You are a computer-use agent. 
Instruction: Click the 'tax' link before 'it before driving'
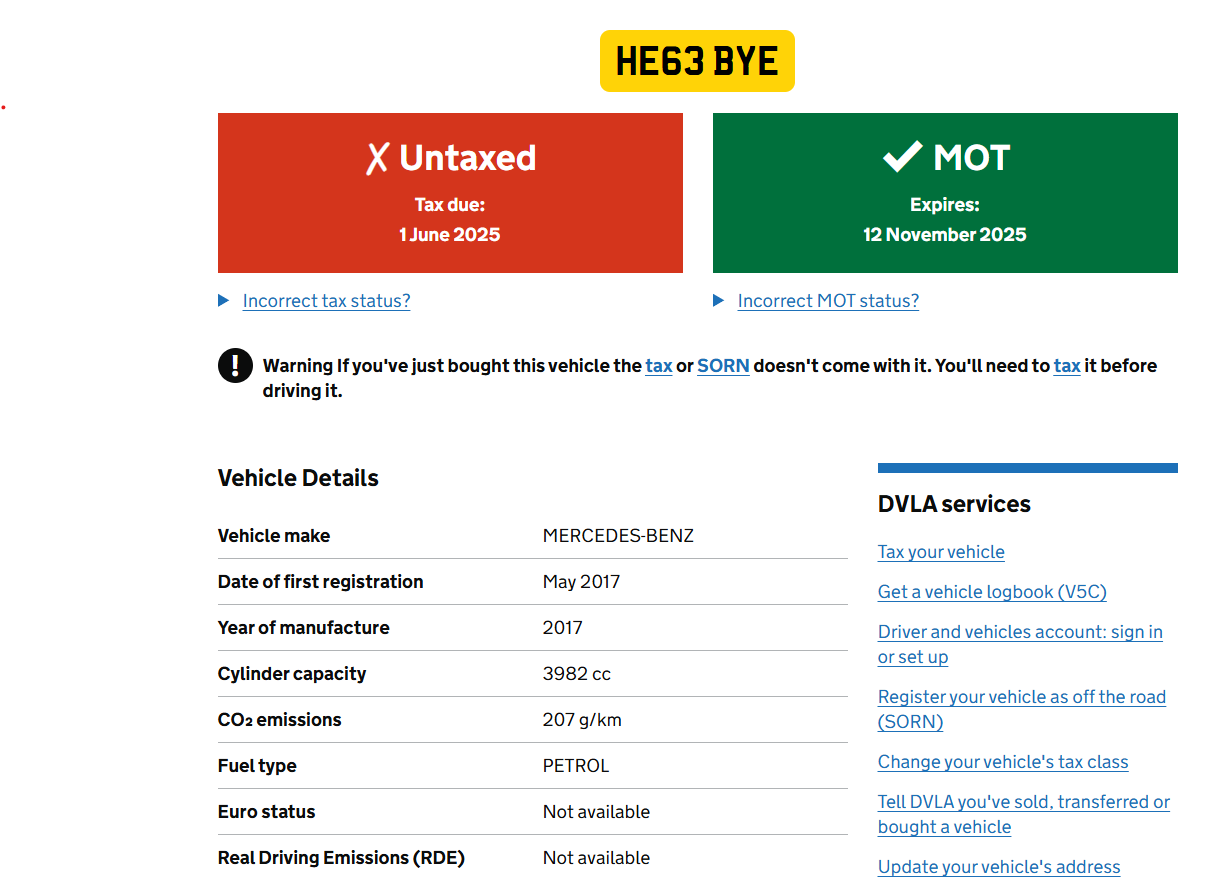1067,366
